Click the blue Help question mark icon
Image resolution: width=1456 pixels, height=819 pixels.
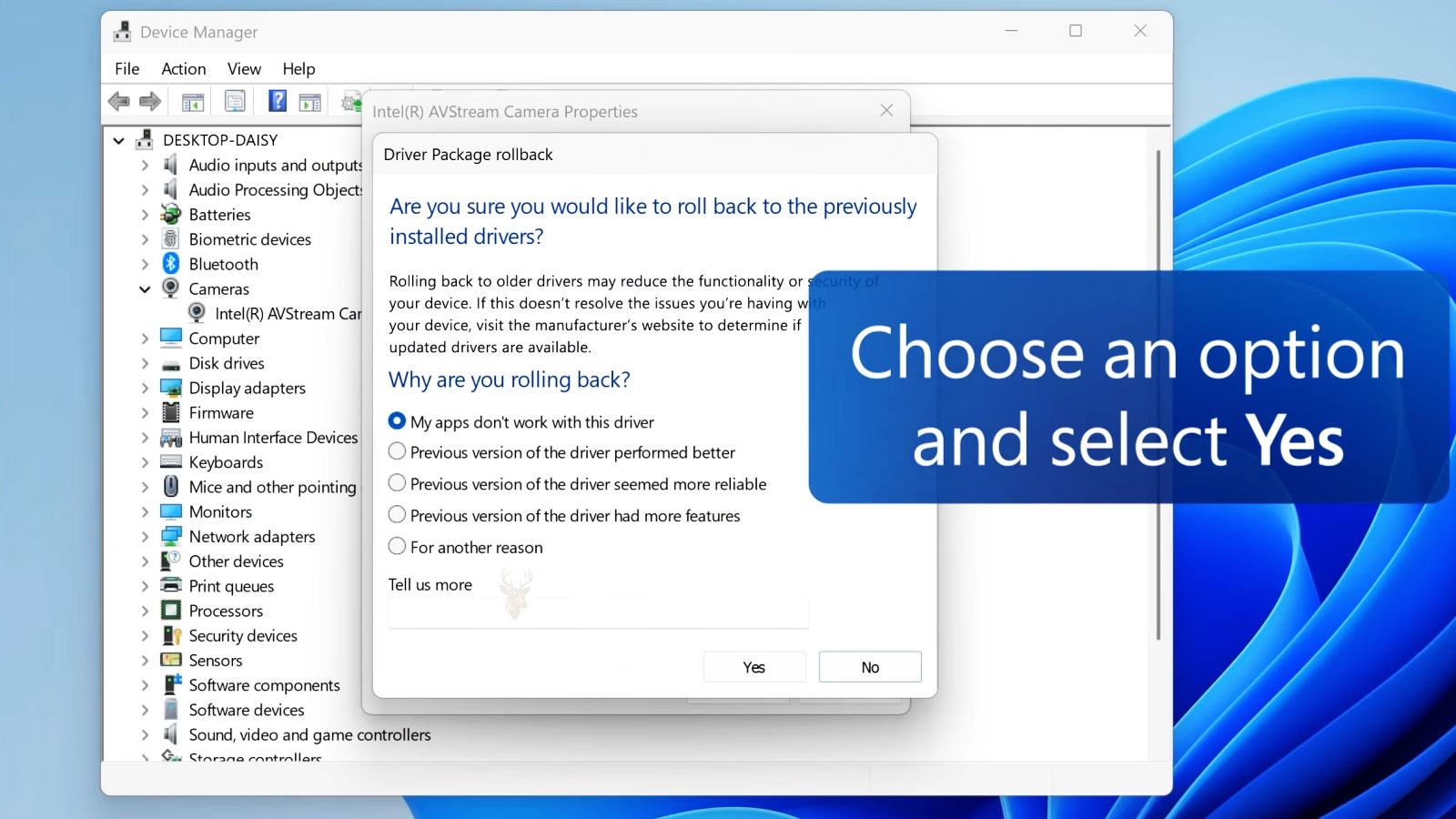[278, 101]
